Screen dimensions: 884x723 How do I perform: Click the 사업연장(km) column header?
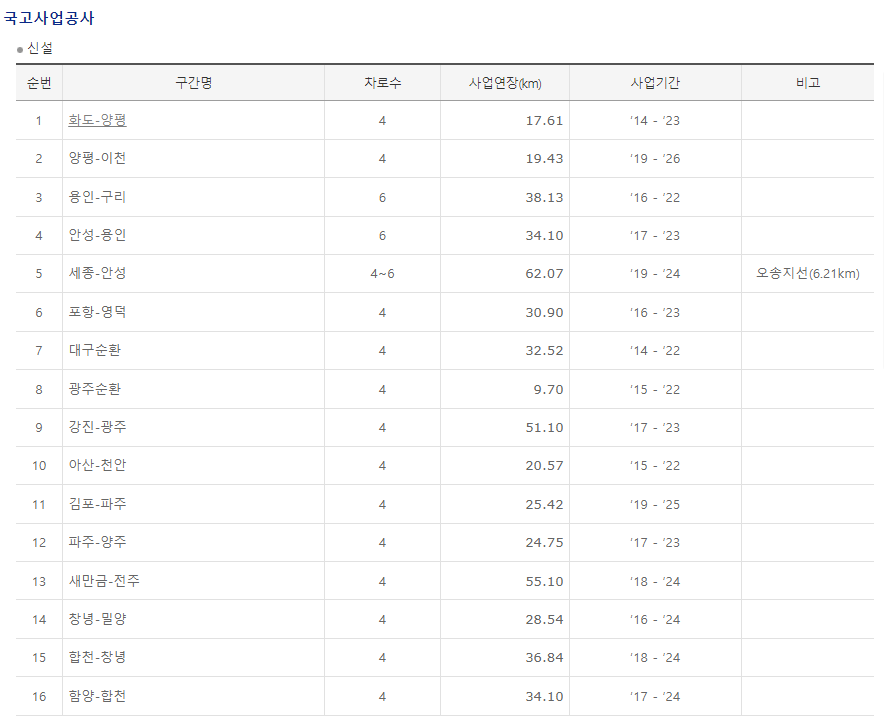(x=505, y=83)
